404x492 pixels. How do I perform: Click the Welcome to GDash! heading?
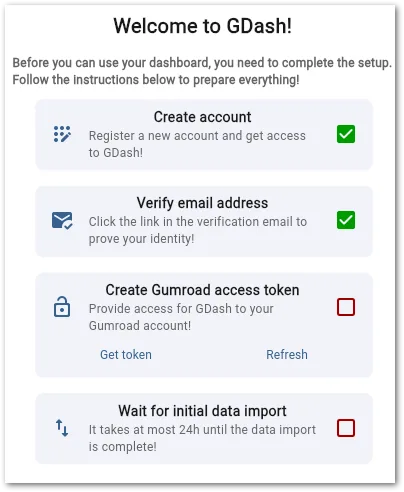tap(203, 26)
